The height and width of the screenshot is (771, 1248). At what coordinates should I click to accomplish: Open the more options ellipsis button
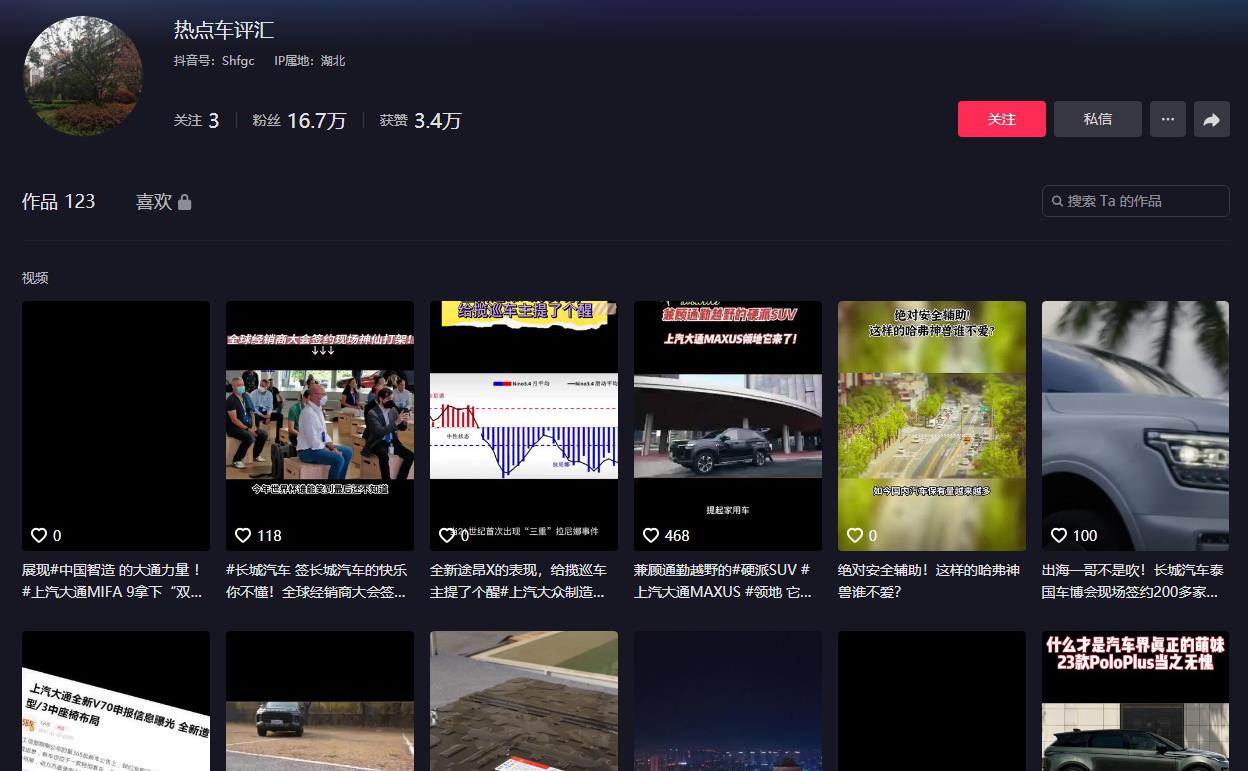[1167, 119]
